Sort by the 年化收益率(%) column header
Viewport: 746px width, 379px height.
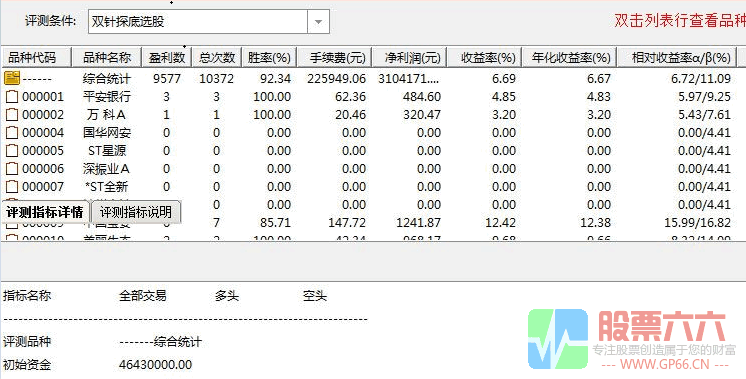(569, 58)
